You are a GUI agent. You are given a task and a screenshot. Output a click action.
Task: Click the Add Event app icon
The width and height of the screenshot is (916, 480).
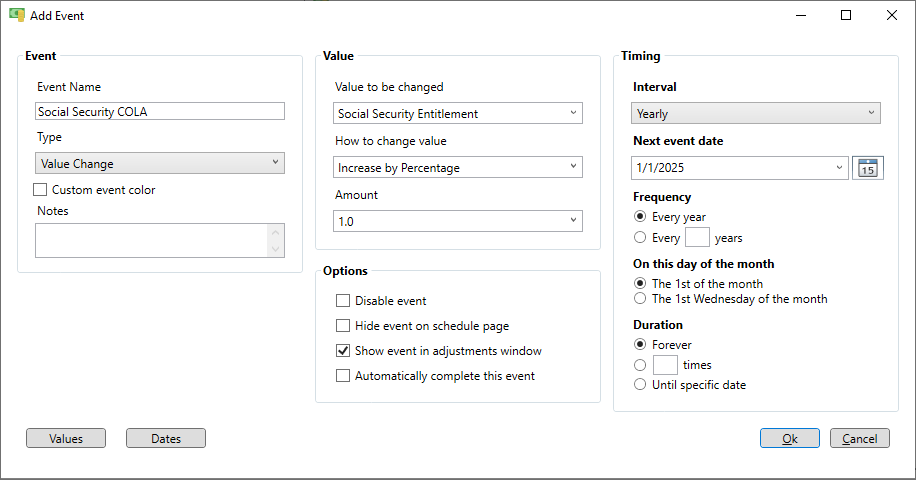pos(17,15)
